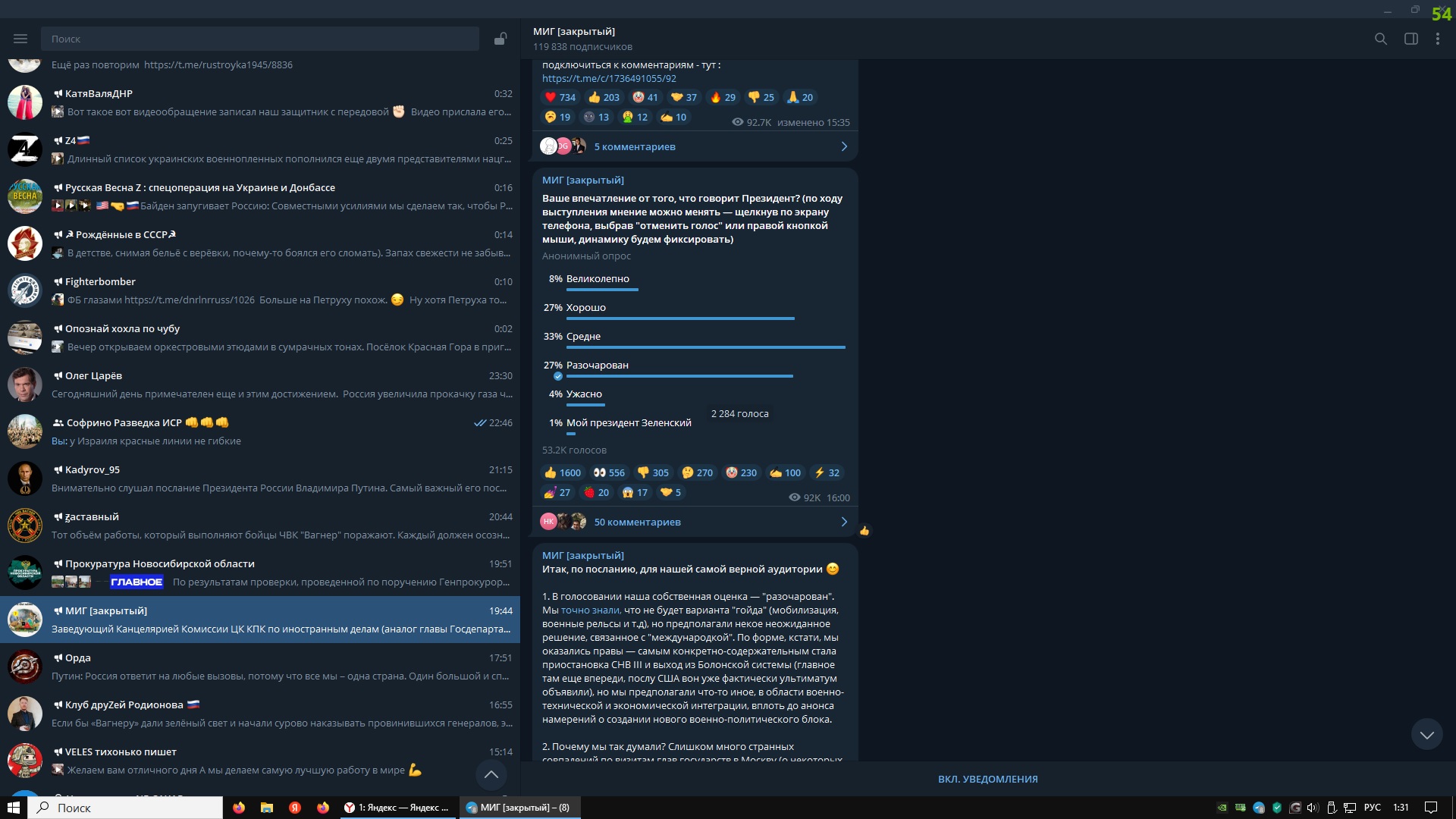Image resolution: width=1456 pixels, height=819 pixels.
Task: Select poll option Мой президент Зеленский
Action: pyautogui.click(x=694, y=425)
